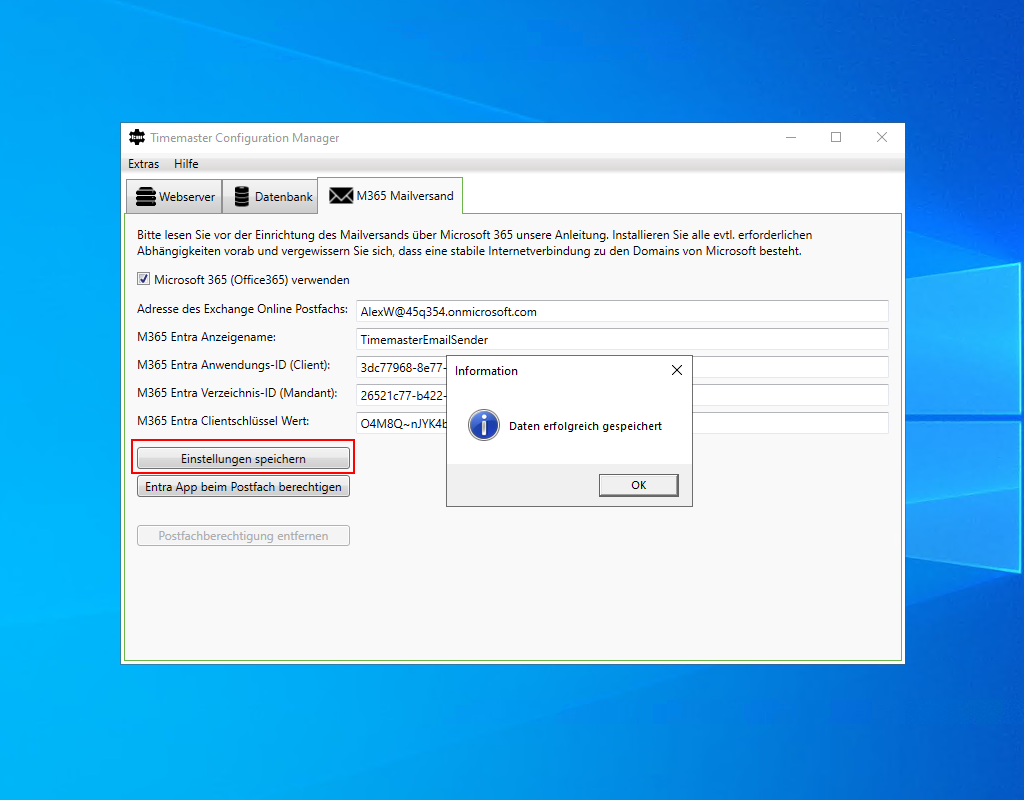Image resolution: width=1024 pixels, height=800 pixels.
Task: Select the Entra Verzeichnis-ID (Mandant) field
Action: 400,395
